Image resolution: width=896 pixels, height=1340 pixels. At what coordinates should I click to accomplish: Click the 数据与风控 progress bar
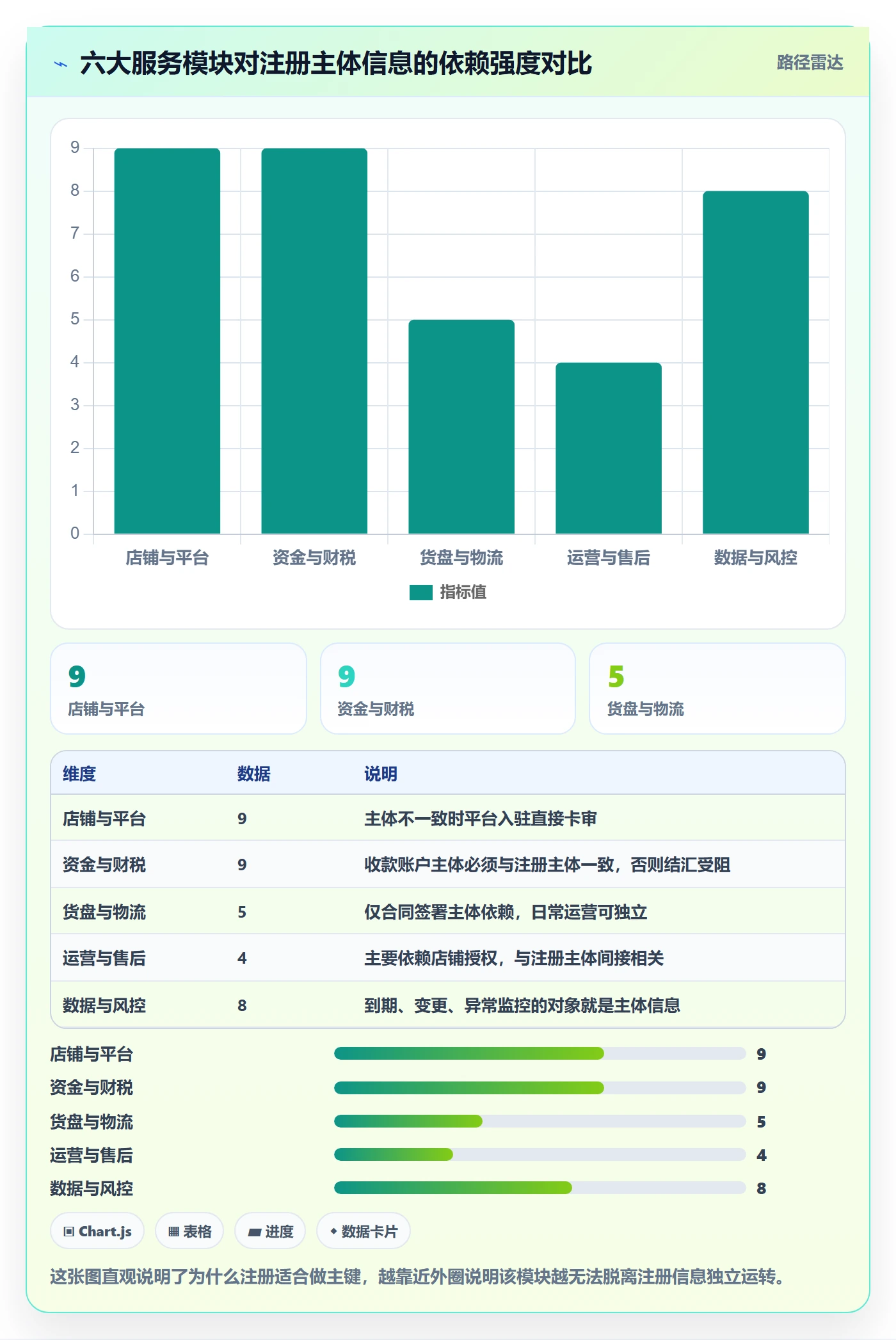[x=540, y=1188]
